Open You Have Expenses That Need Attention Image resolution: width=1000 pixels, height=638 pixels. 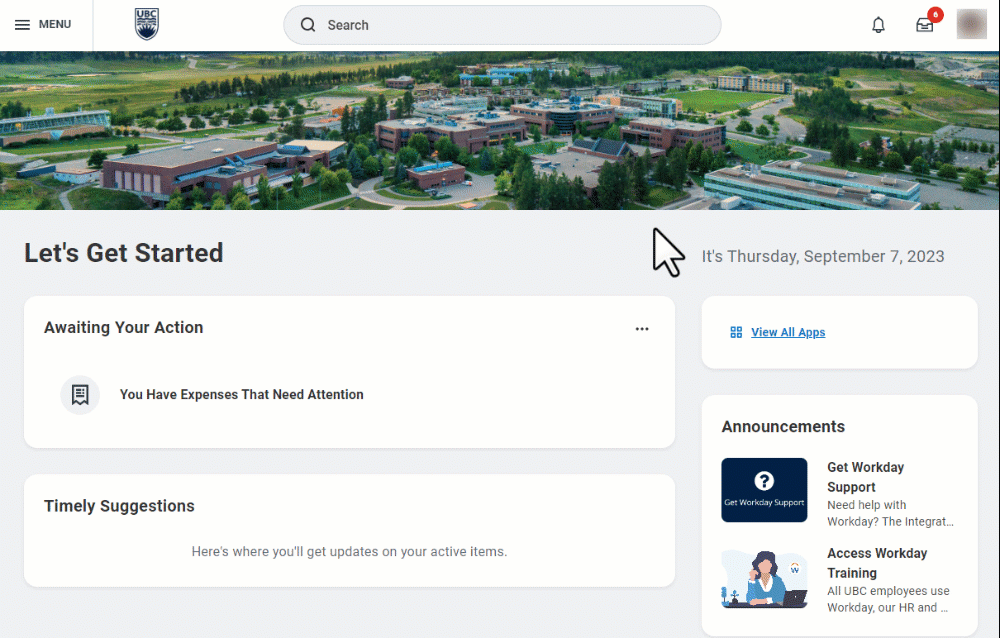(x=241, y=395)
